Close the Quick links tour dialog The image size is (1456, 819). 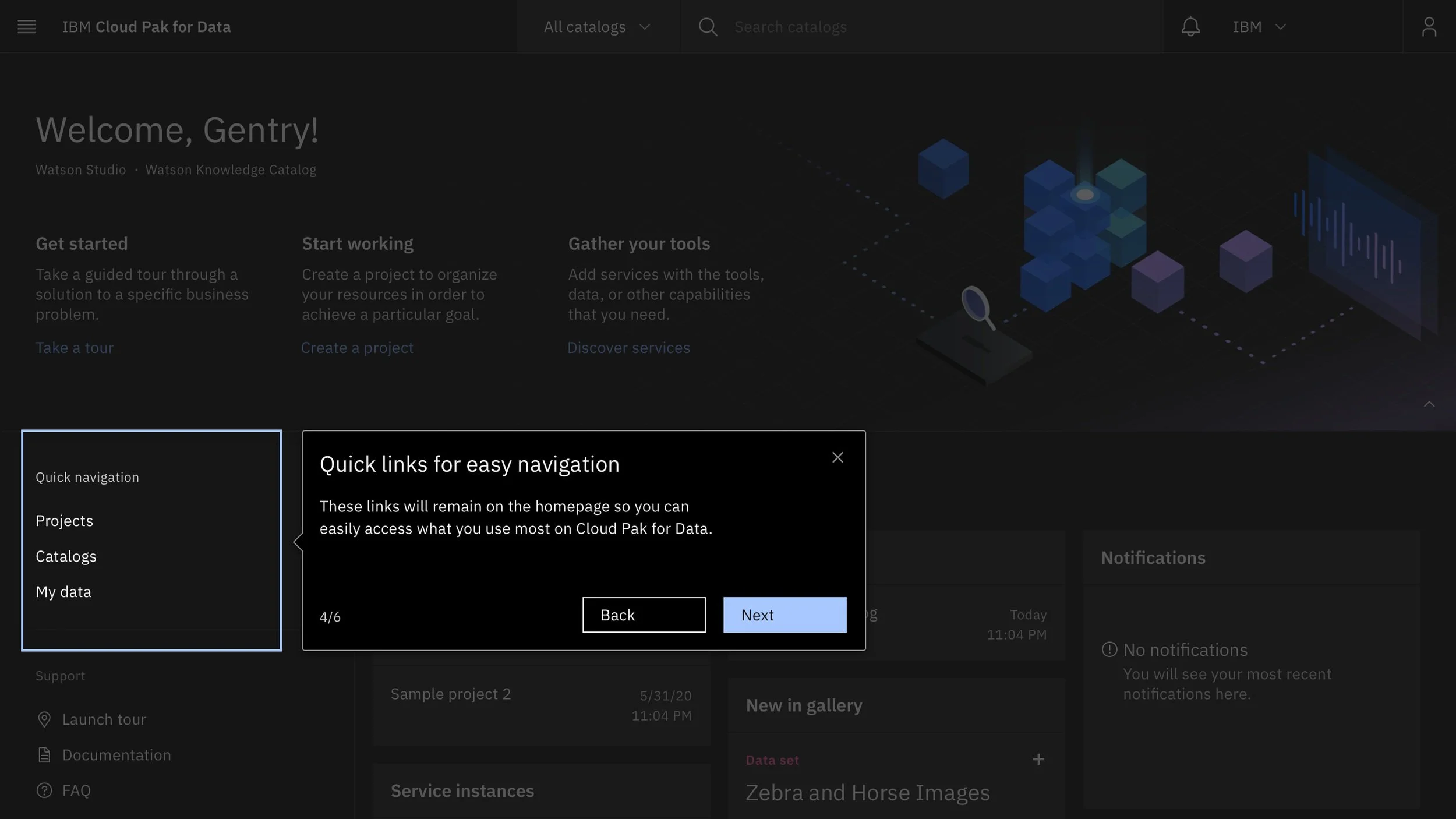(x=837, y=458)
